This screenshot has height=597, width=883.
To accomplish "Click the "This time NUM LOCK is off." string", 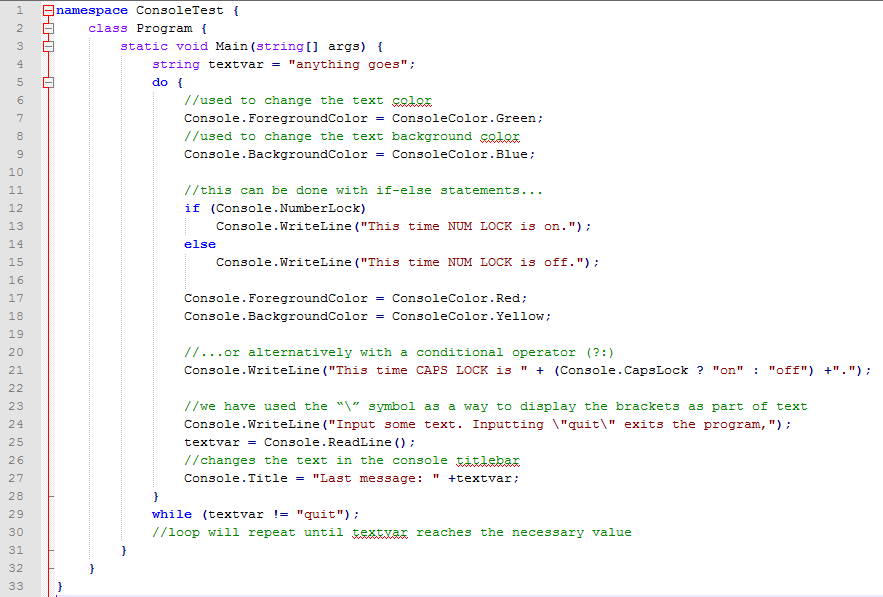I will coord(472,262).
